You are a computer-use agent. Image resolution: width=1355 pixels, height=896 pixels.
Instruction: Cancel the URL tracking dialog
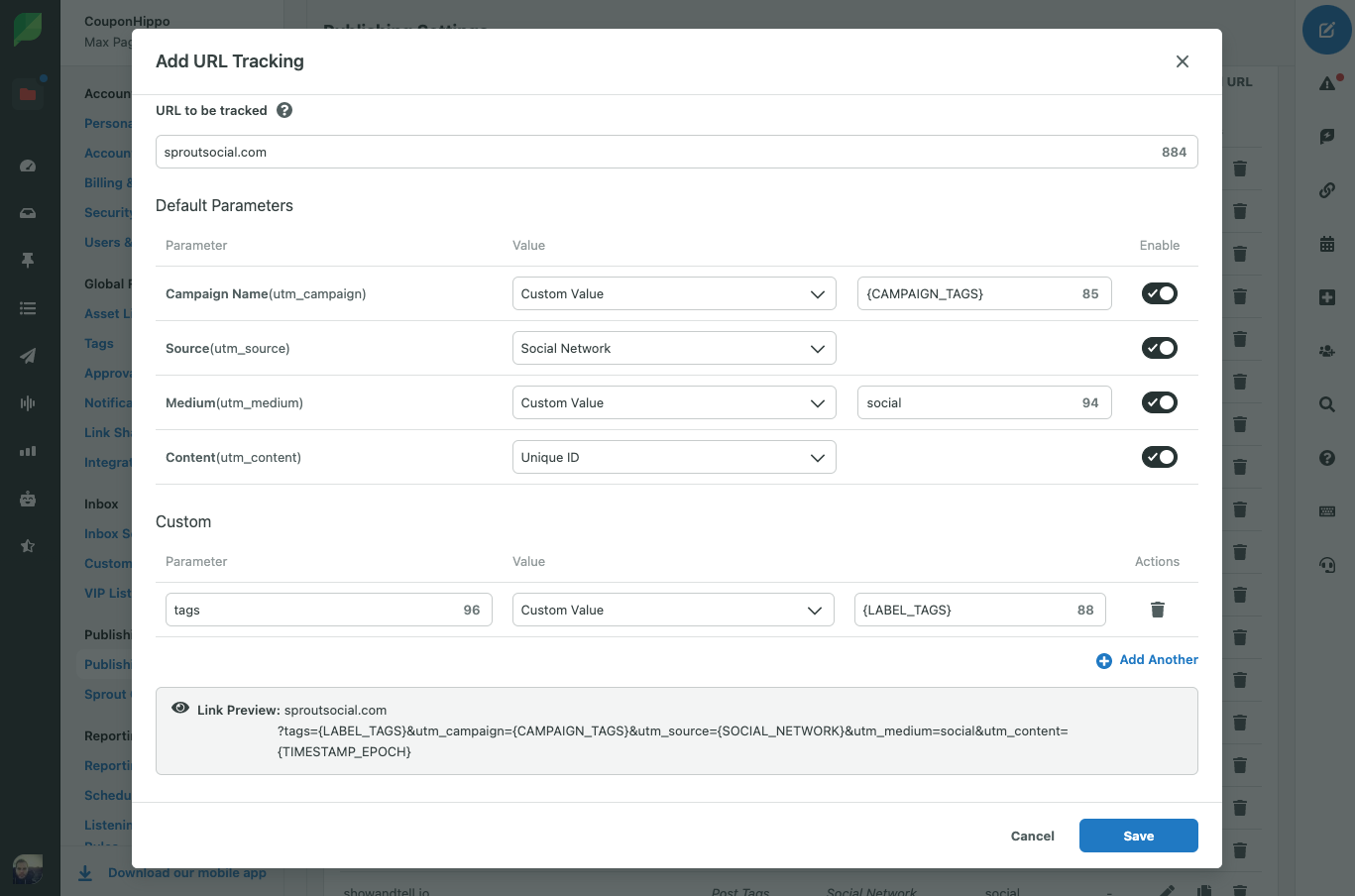(1032, 836)
